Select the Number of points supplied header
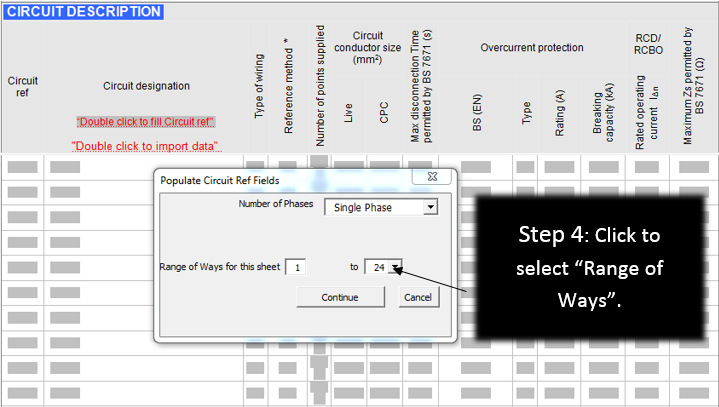 click(x=320, y=86)
